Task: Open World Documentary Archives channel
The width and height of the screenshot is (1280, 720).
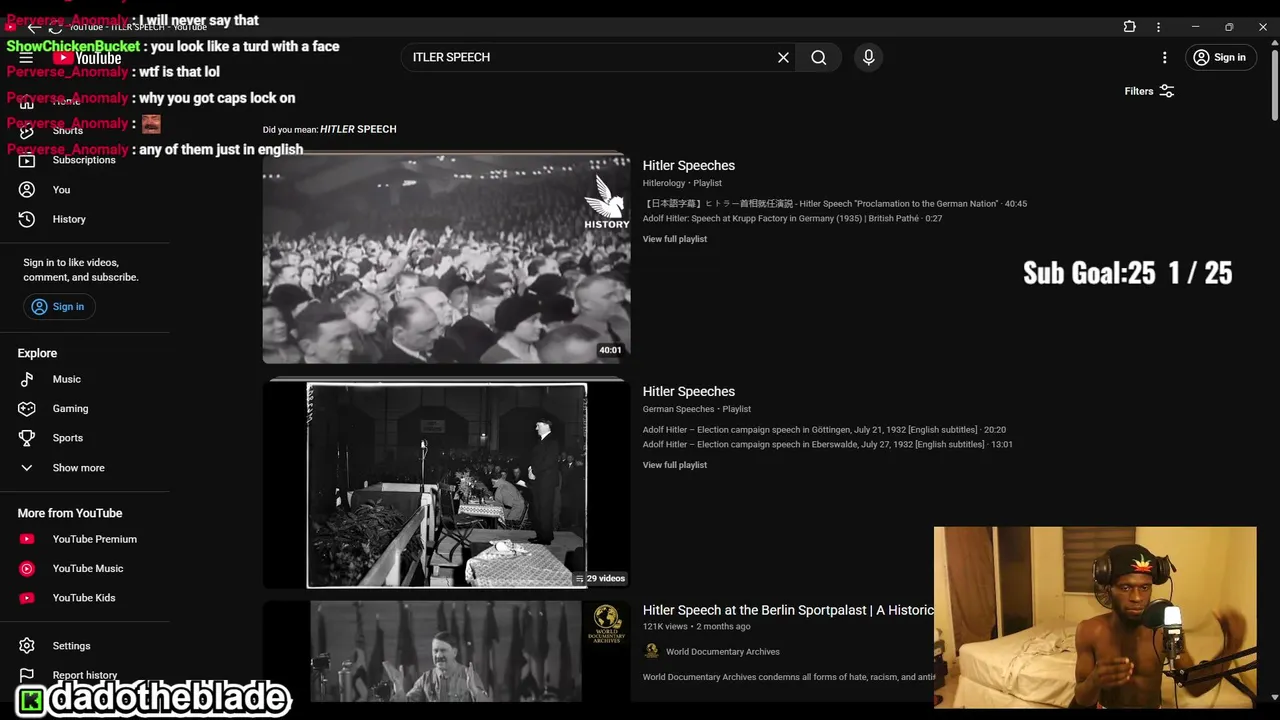Action: (x=723, y=652)
